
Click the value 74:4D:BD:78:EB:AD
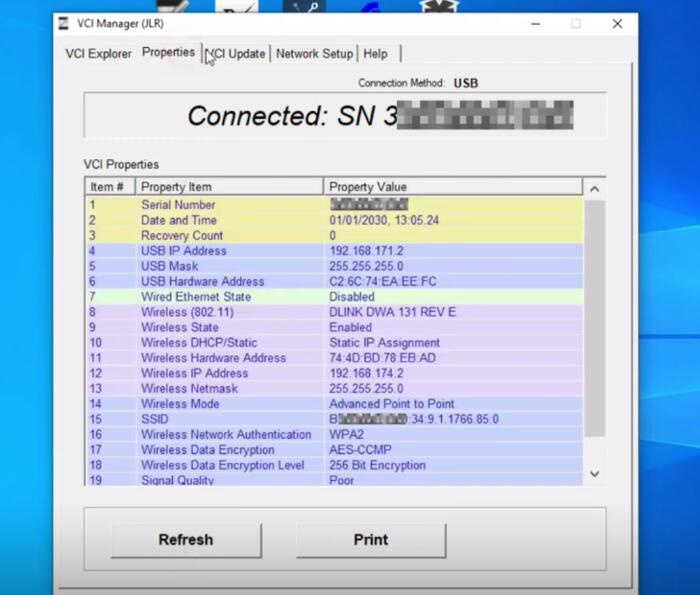[382, 358]
